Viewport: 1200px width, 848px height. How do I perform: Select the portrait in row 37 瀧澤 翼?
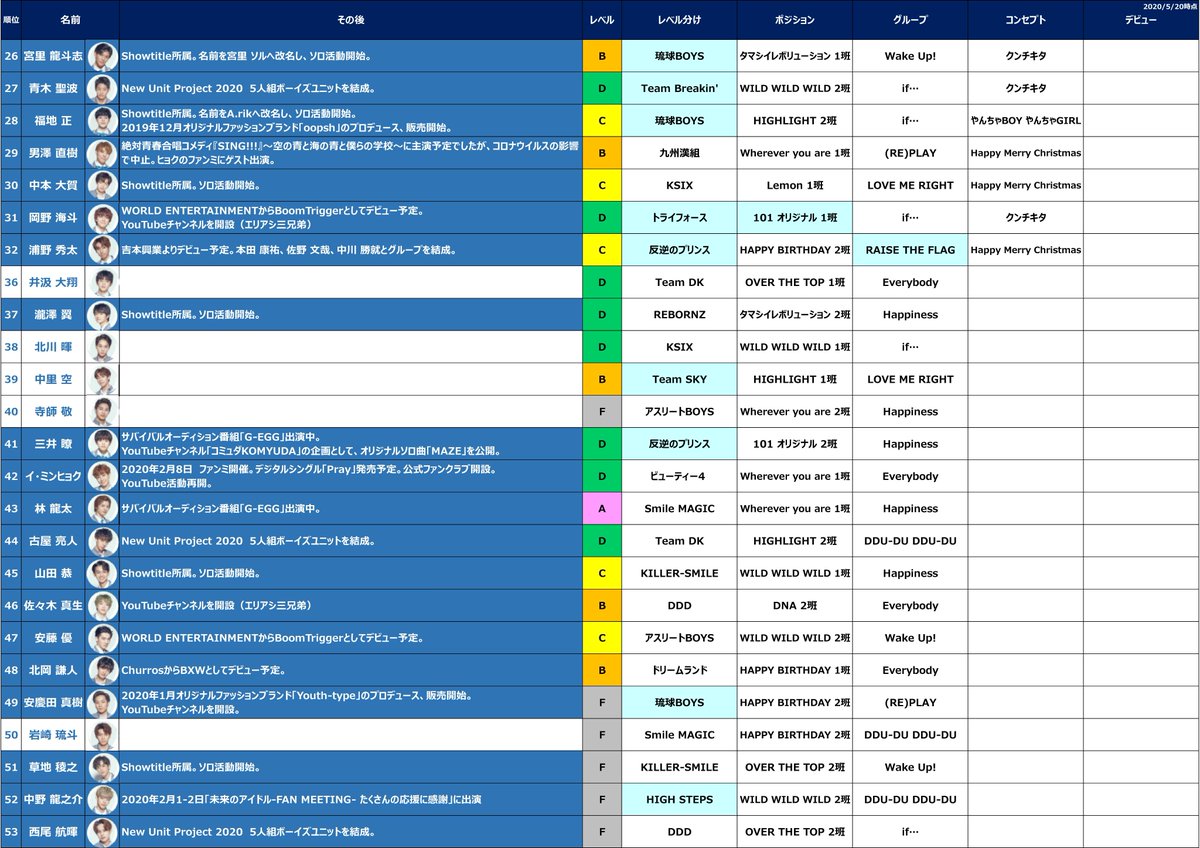(x=102, y=315)
